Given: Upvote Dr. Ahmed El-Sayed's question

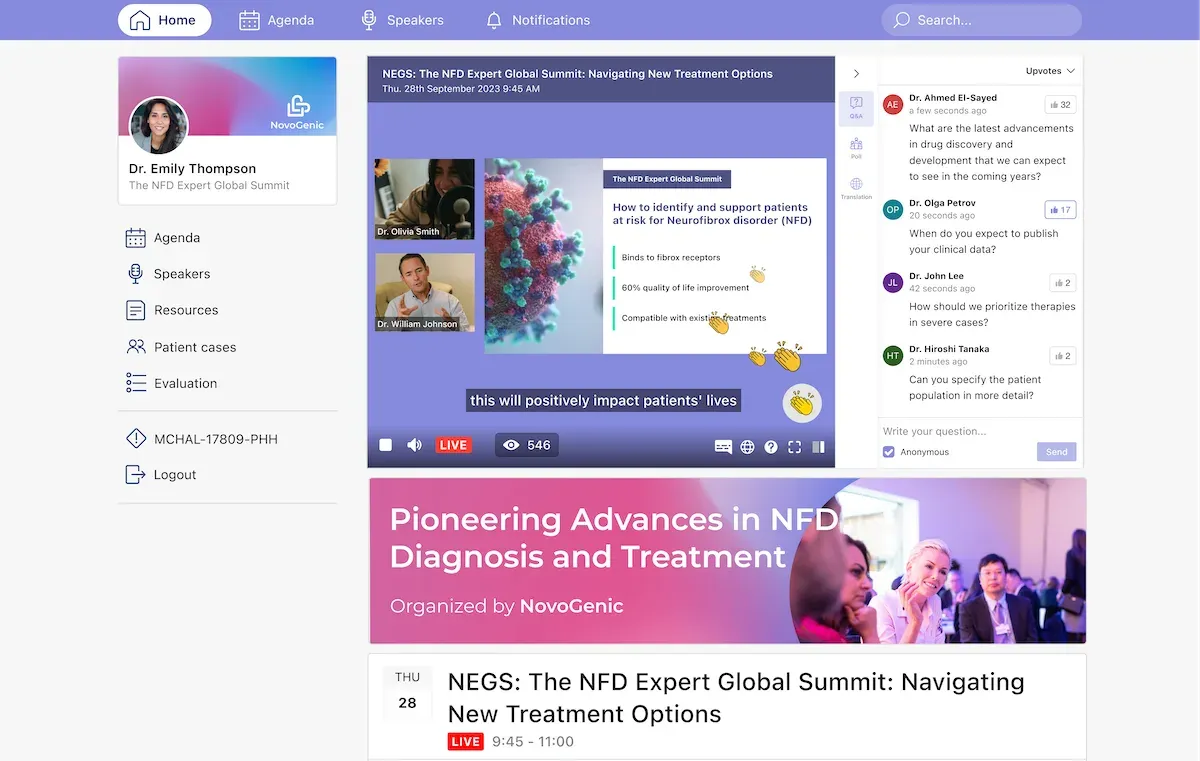Looking at the screenshot, I should [x=1060, y=104].
